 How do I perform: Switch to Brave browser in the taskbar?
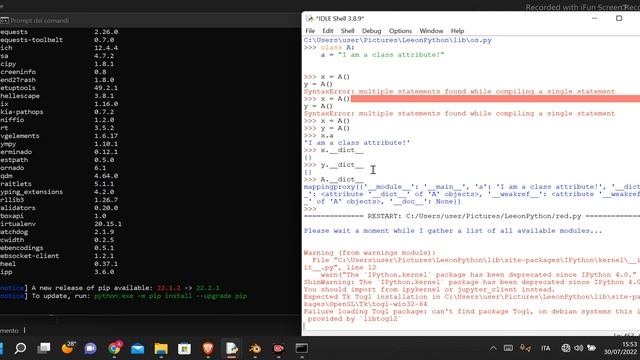click(x=208, y=348)
